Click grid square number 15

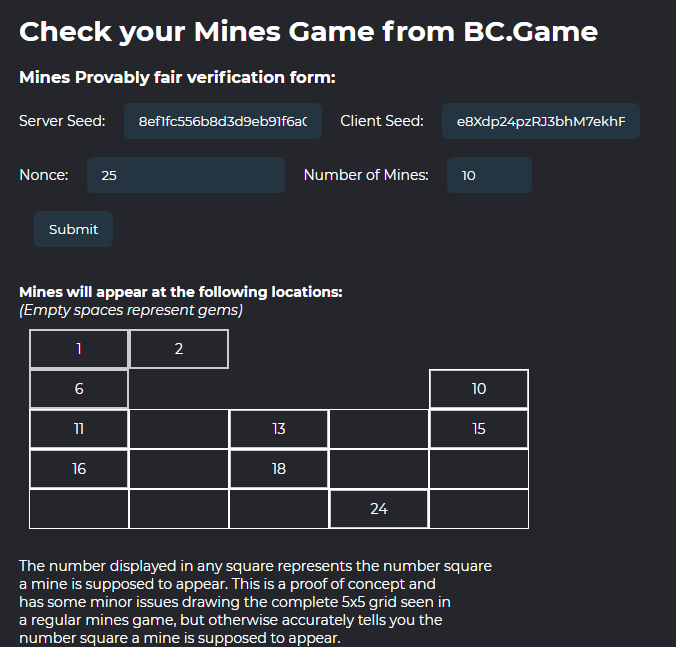point(479,429)
